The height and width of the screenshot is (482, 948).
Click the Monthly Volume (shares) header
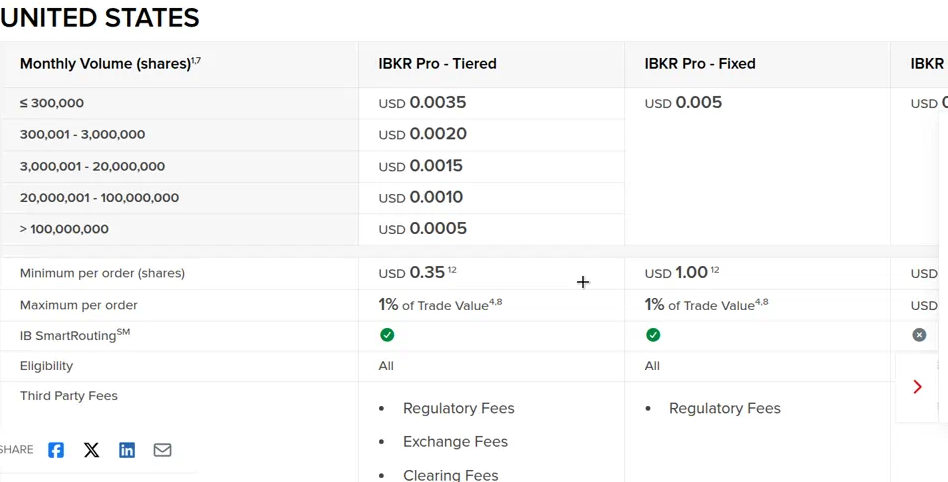110,64
